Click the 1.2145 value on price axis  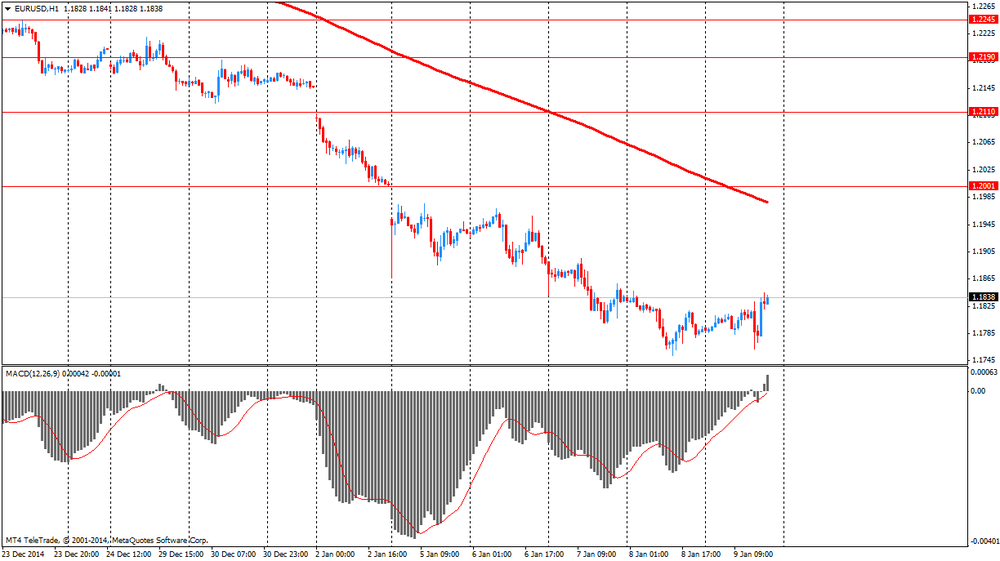pos(983,88)
